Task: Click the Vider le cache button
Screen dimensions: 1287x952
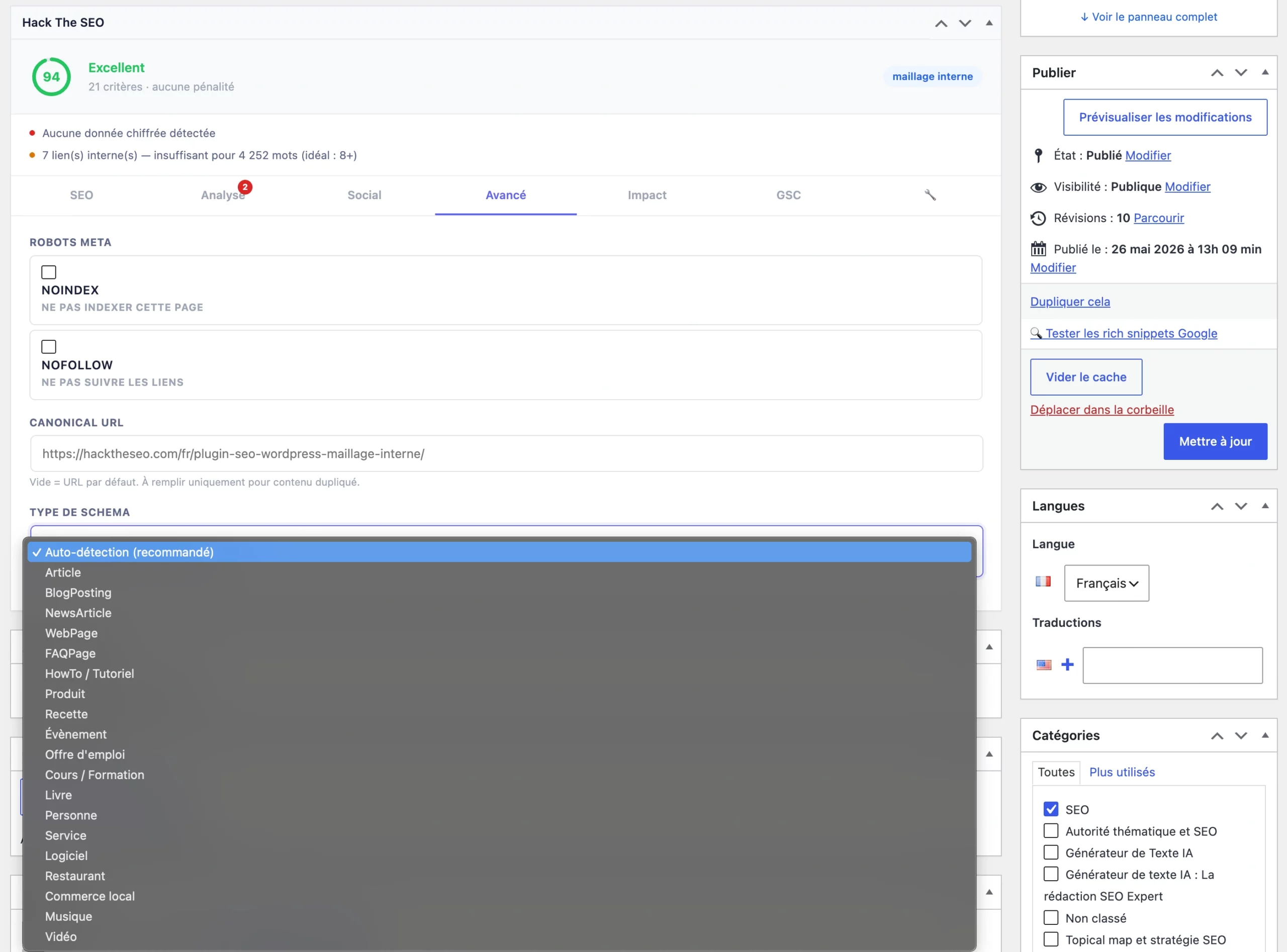Action: (x=1086, y=377)
